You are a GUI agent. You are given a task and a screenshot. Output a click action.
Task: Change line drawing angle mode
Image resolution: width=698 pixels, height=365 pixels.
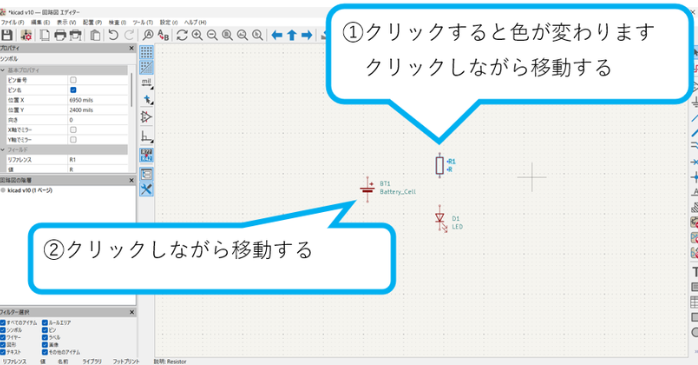pyautogui.click(x=146, y=136)
